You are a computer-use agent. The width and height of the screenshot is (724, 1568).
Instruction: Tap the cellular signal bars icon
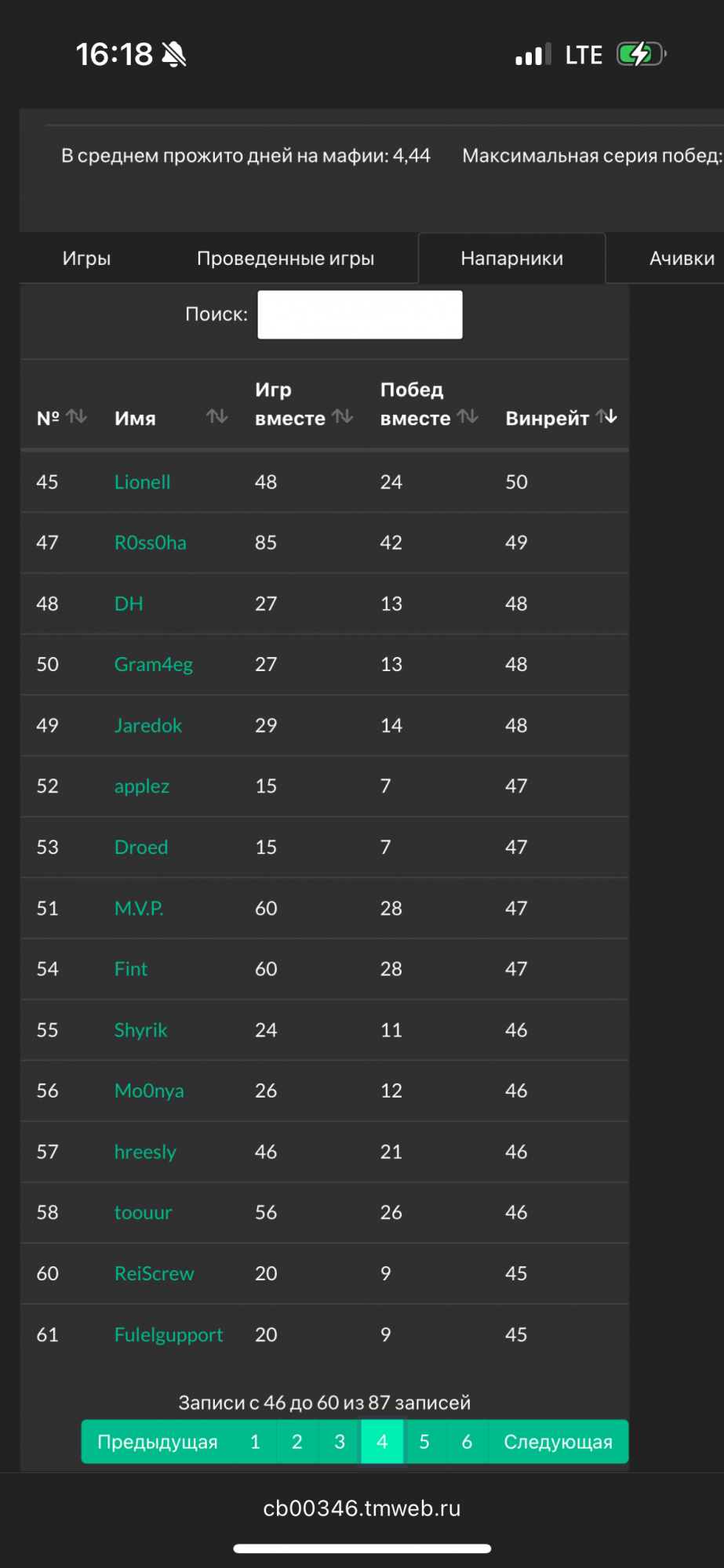click(533, 54)
